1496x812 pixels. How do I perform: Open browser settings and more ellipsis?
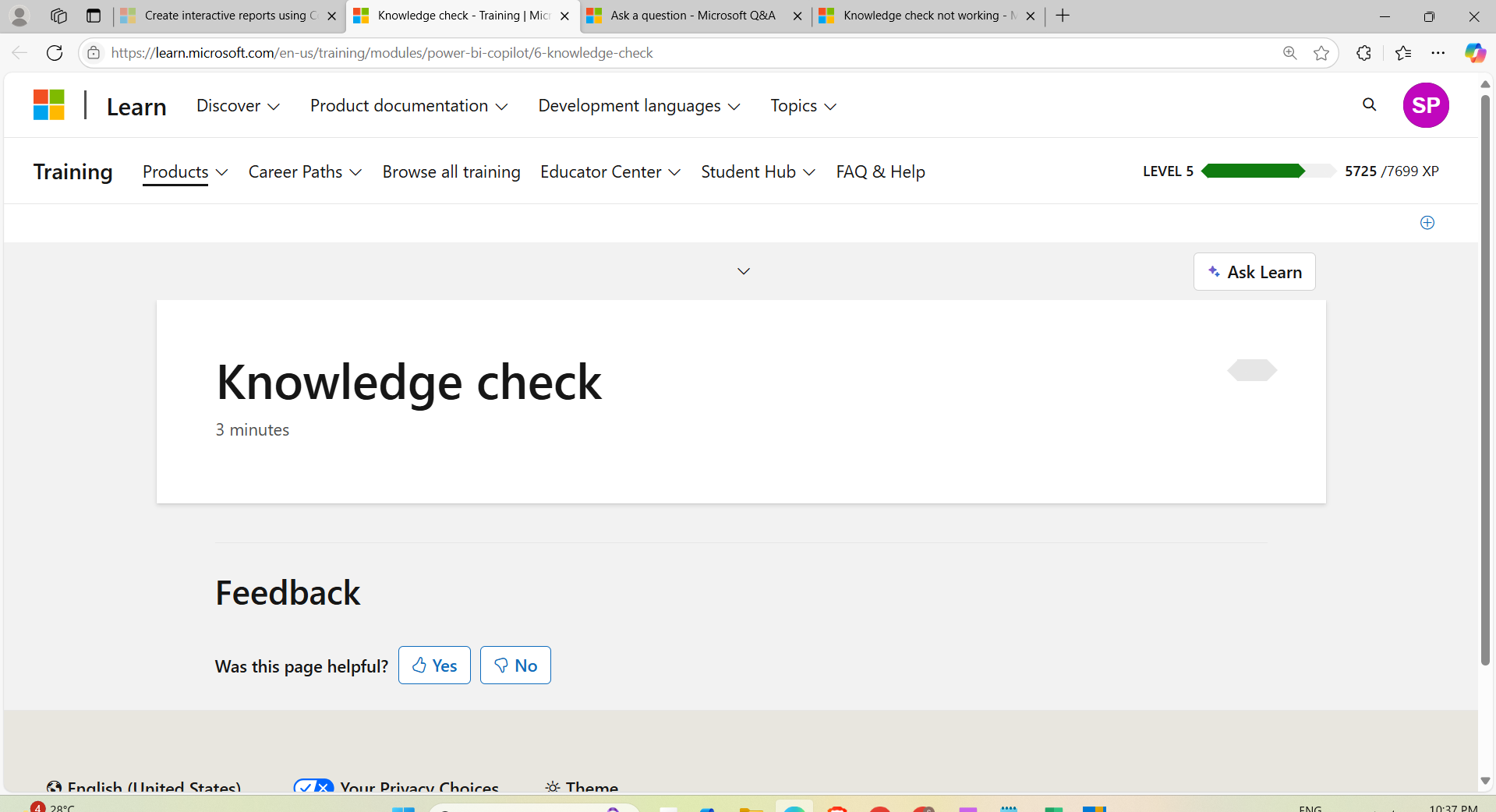[1438, 53]
